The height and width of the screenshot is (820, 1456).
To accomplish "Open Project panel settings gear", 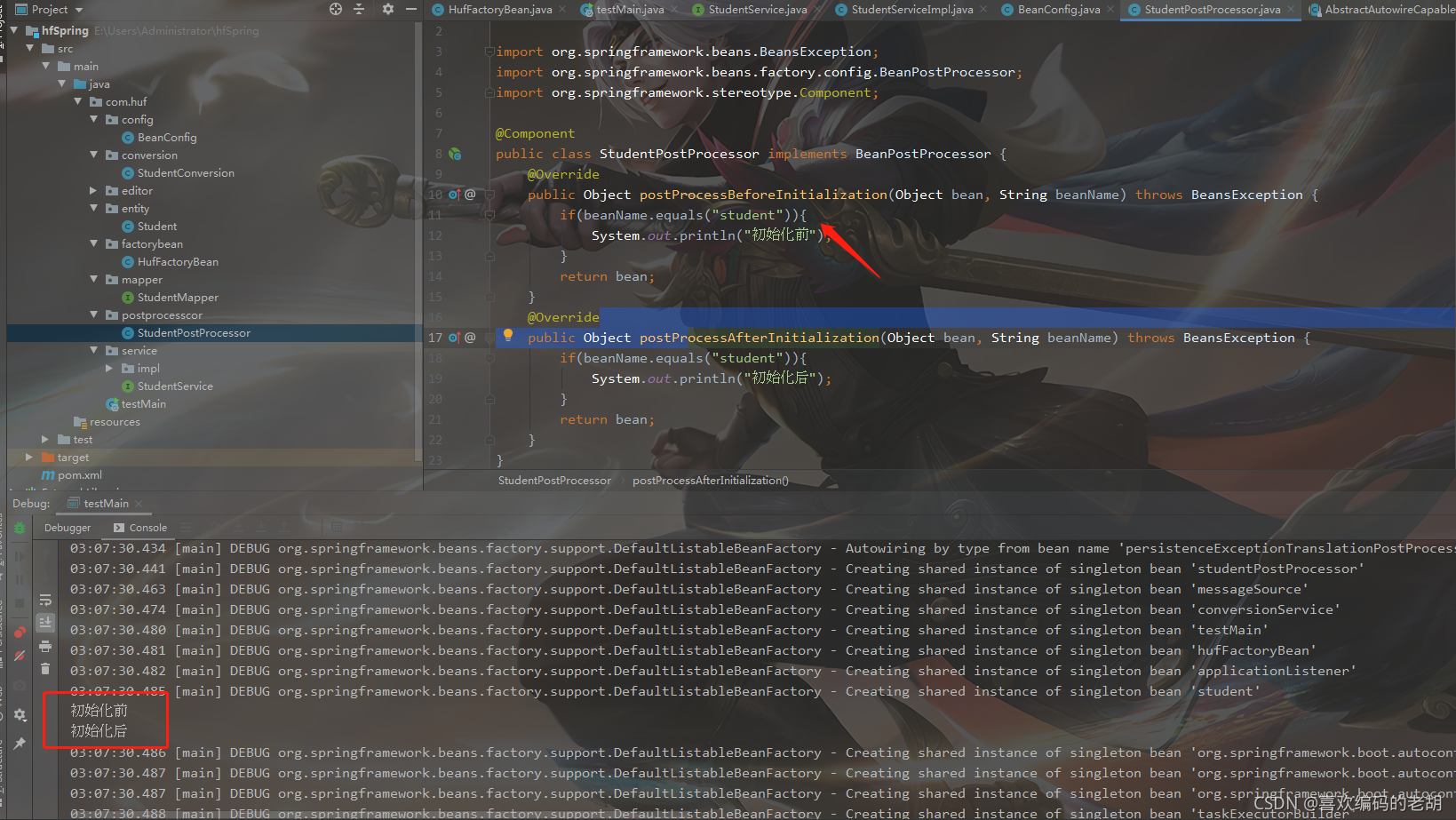I will pyautogui.click(x=388, y=9).
